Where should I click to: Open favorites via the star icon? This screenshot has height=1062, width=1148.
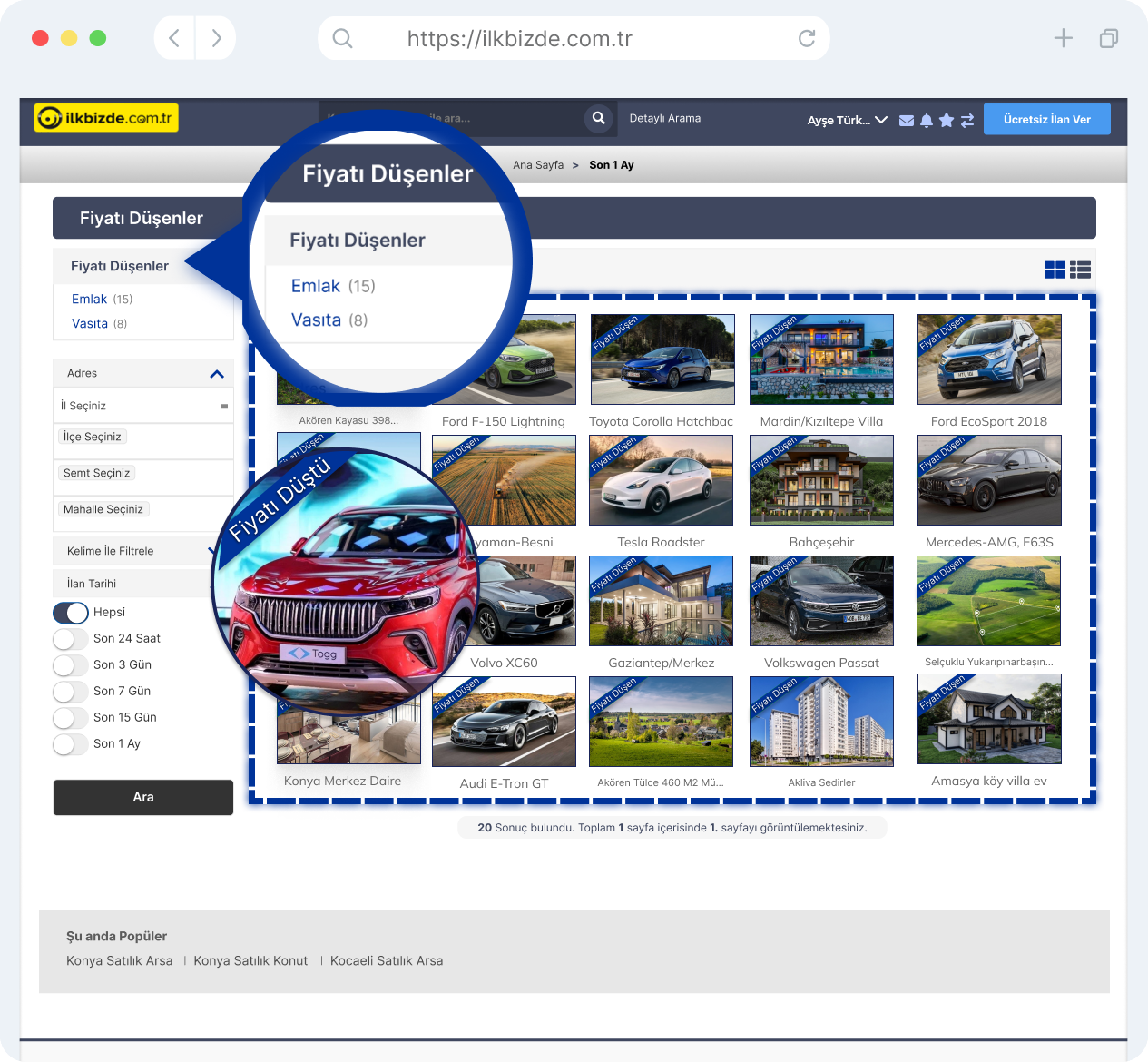point(947,120)
